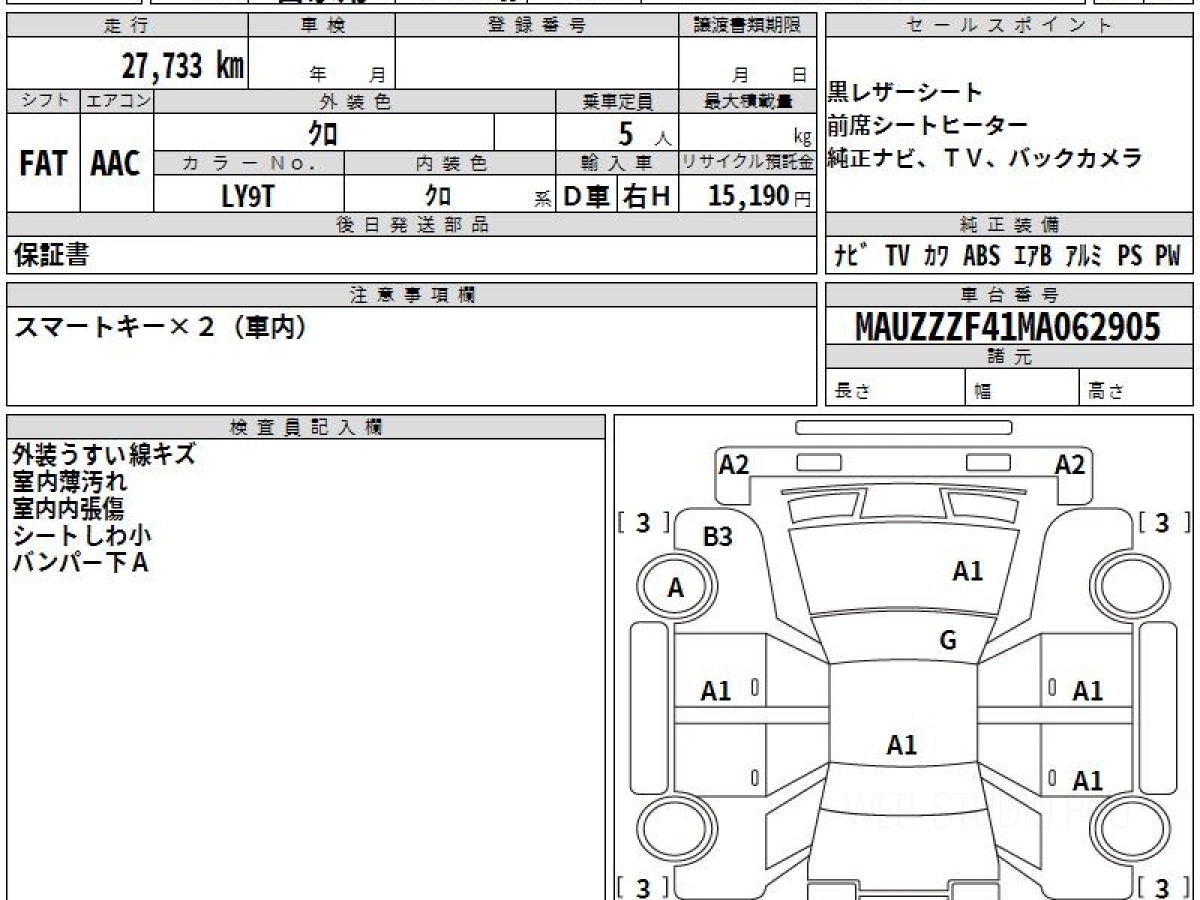Click the バンパー下A inspector note

[x=80, y=562]
